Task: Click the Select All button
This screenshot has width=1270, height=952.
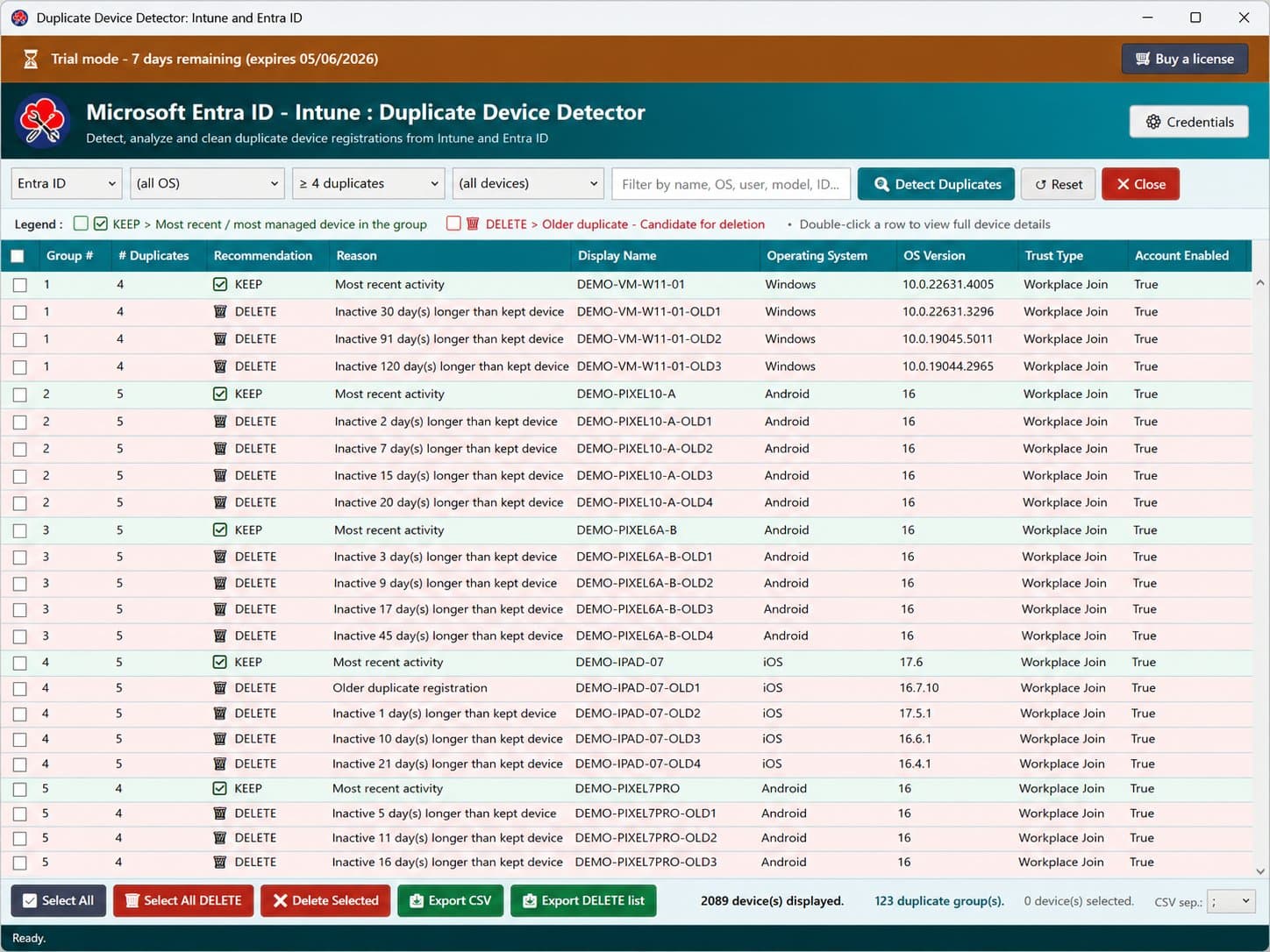Action: coord(59,901)
